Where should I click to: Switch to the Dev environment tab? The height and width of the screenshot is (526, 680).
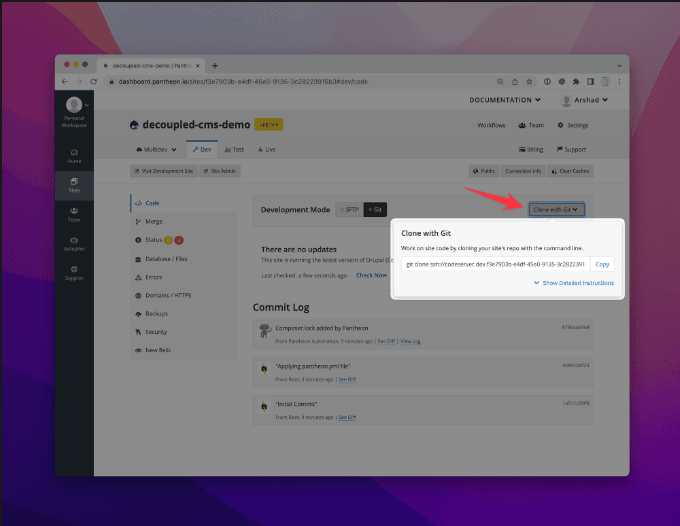[x=202, y=149]
